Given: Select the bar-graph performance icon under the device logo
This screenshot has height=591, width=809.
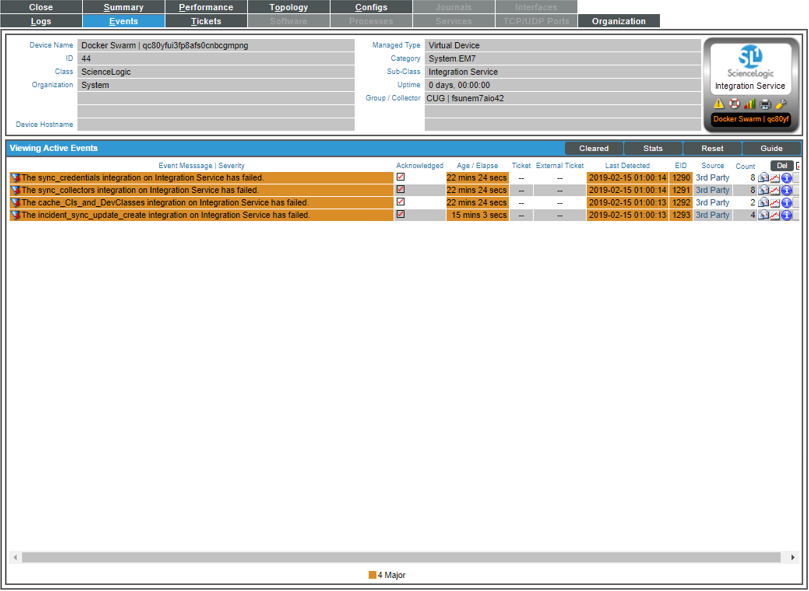Looking at the screenshot, I should (748, 103).
